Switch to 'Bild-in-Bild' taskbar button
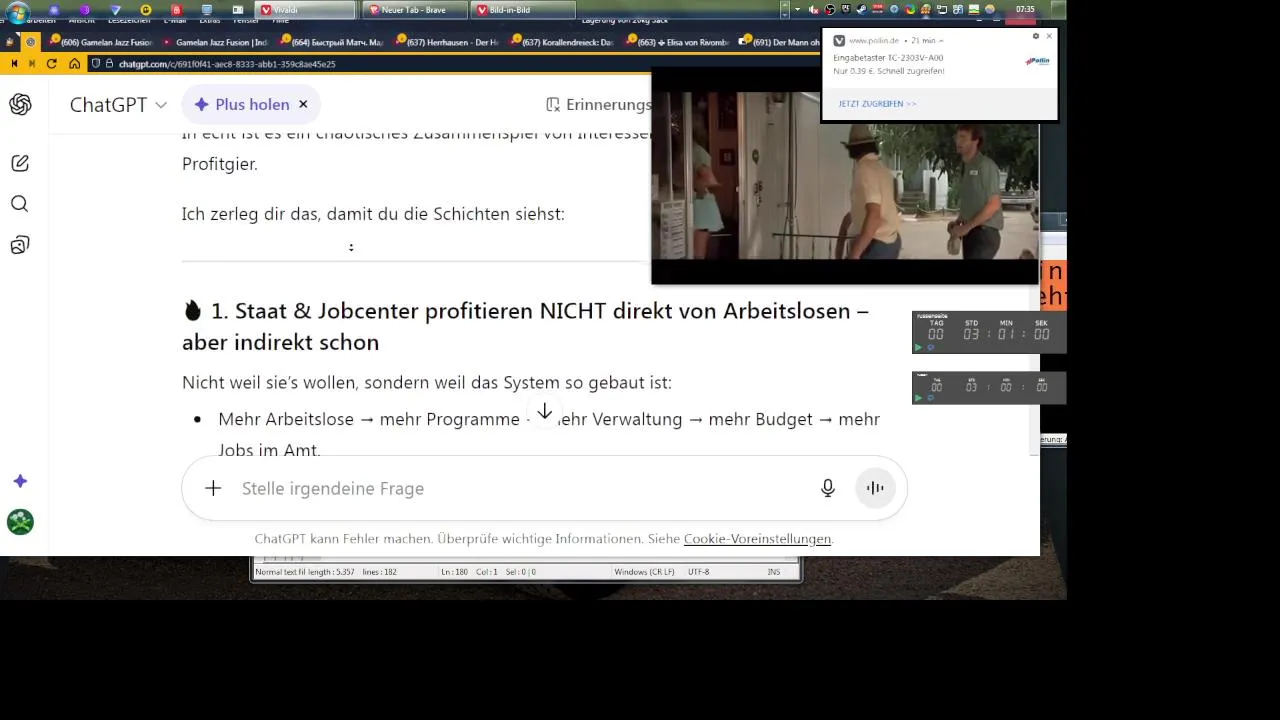The image size is (1280, 720). [523, 10]
